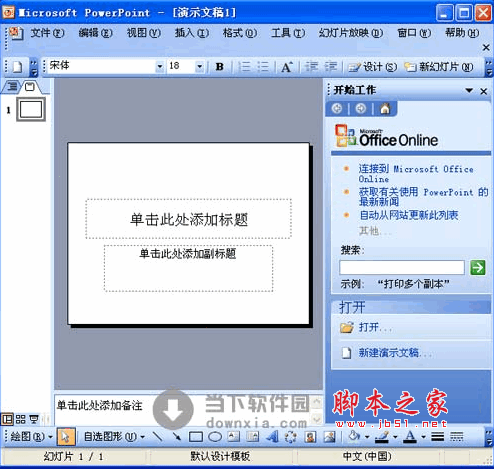This screenshot has width=494, height=470.
Task: Click task pane Back arrow icon
Action: 337,108
